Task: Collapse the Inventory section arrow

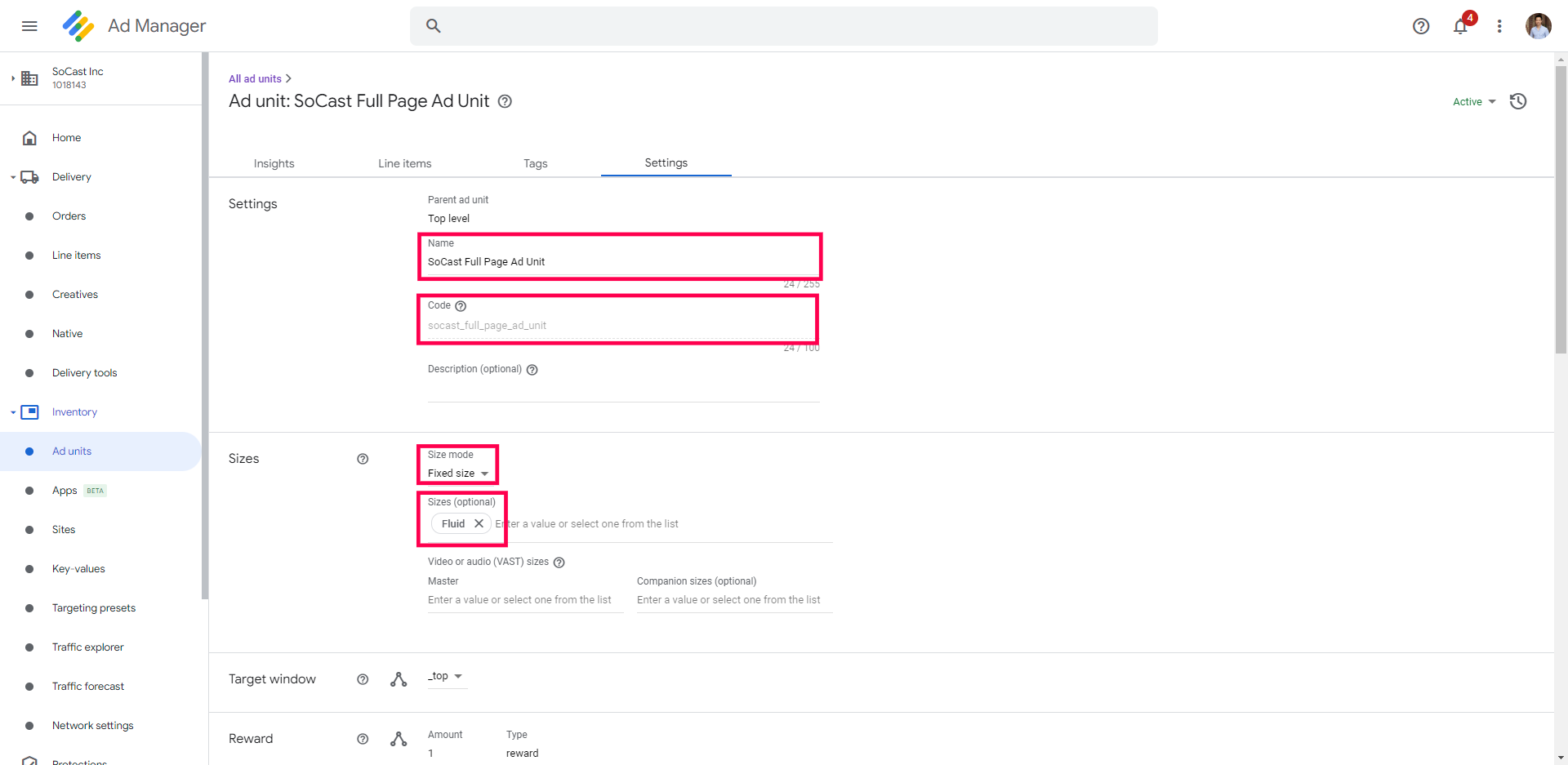Action: (13, 412)
